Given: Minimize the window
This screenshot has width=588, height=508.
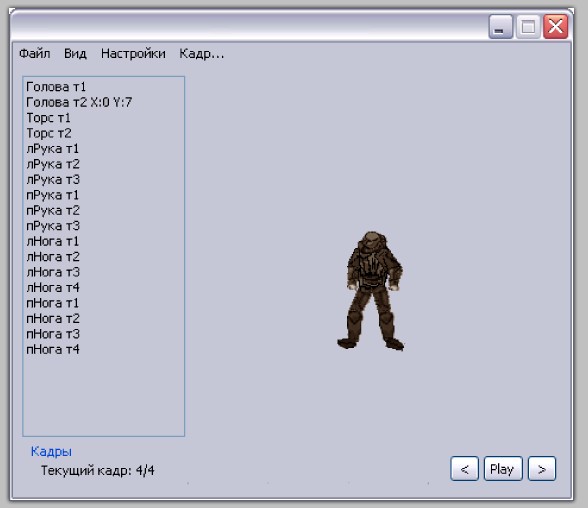Looking at the screenshot, I should [x=500, y=27].
